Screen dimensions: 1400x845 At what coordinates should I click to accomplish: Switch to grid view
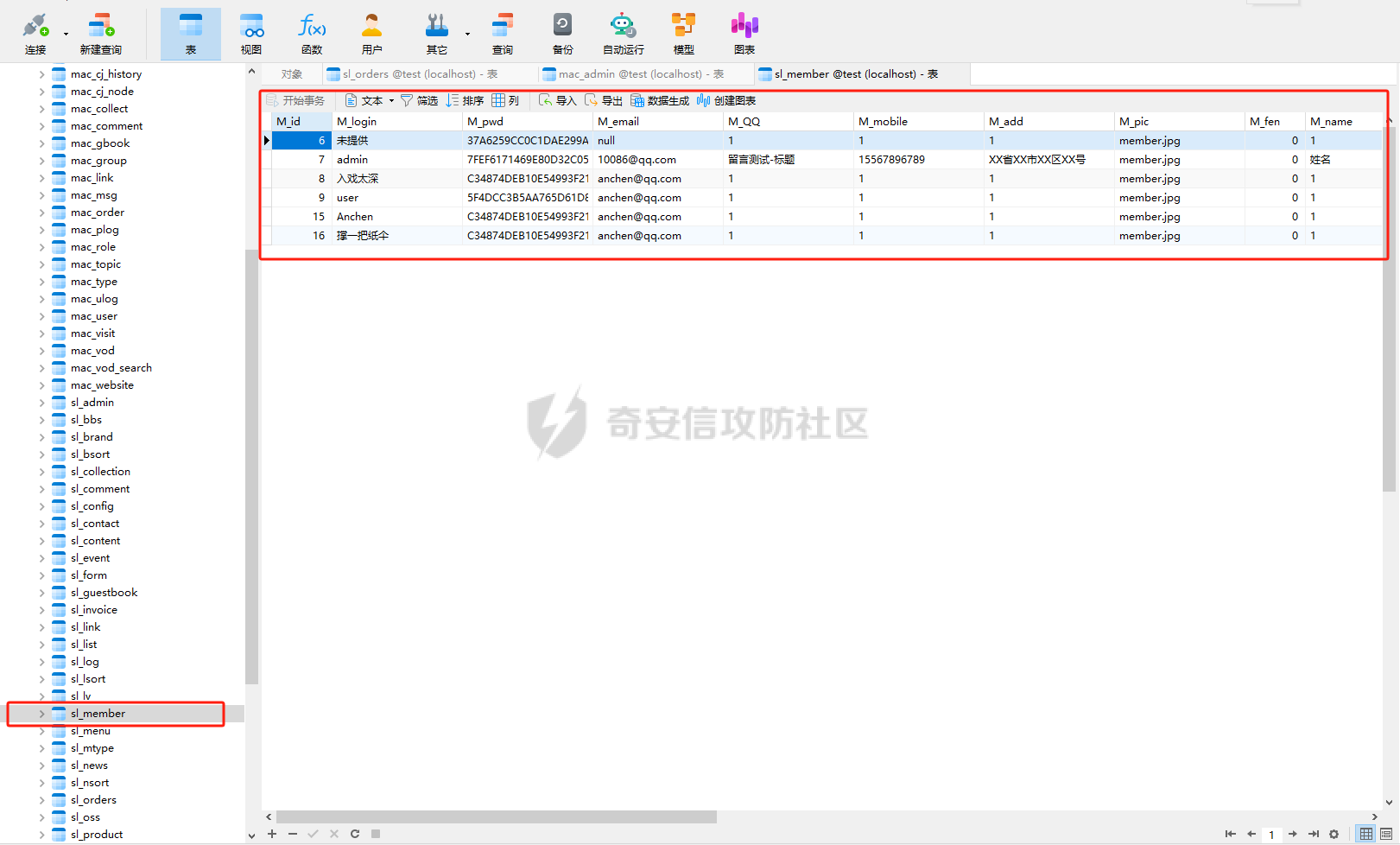click(1366, 834)
